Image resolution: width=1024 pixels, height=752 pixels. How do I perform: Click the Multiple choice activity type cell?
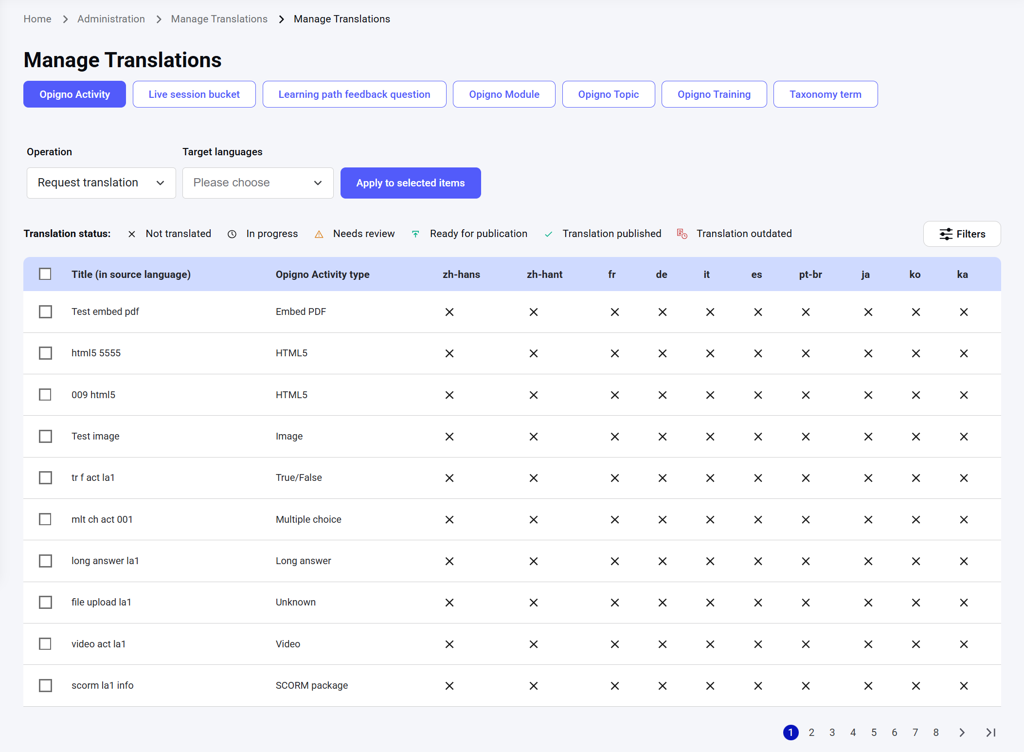[308, 520]
